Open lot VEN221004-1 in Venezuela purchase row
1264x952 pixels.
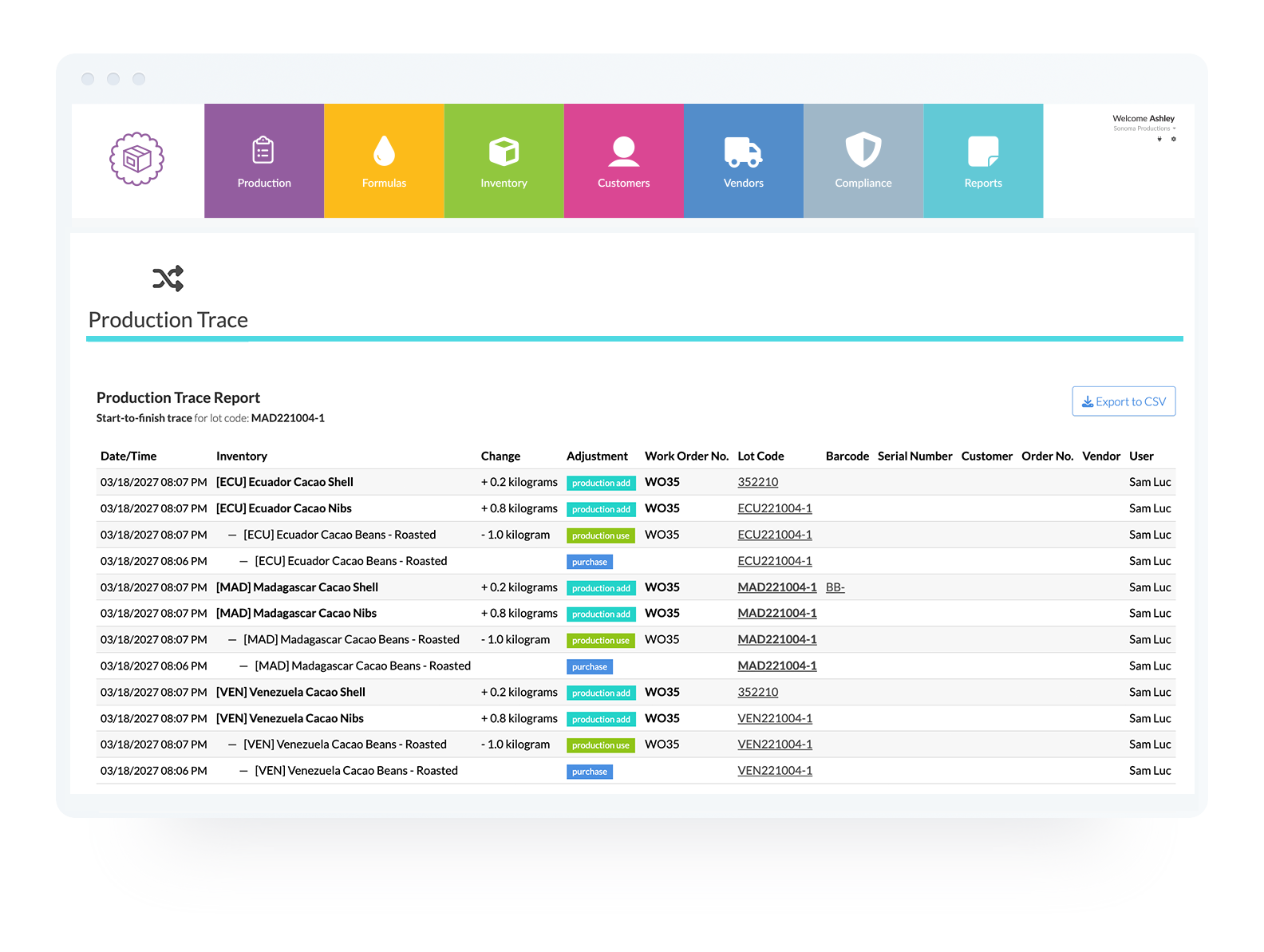pyautogui.click(x=775, y=771)
